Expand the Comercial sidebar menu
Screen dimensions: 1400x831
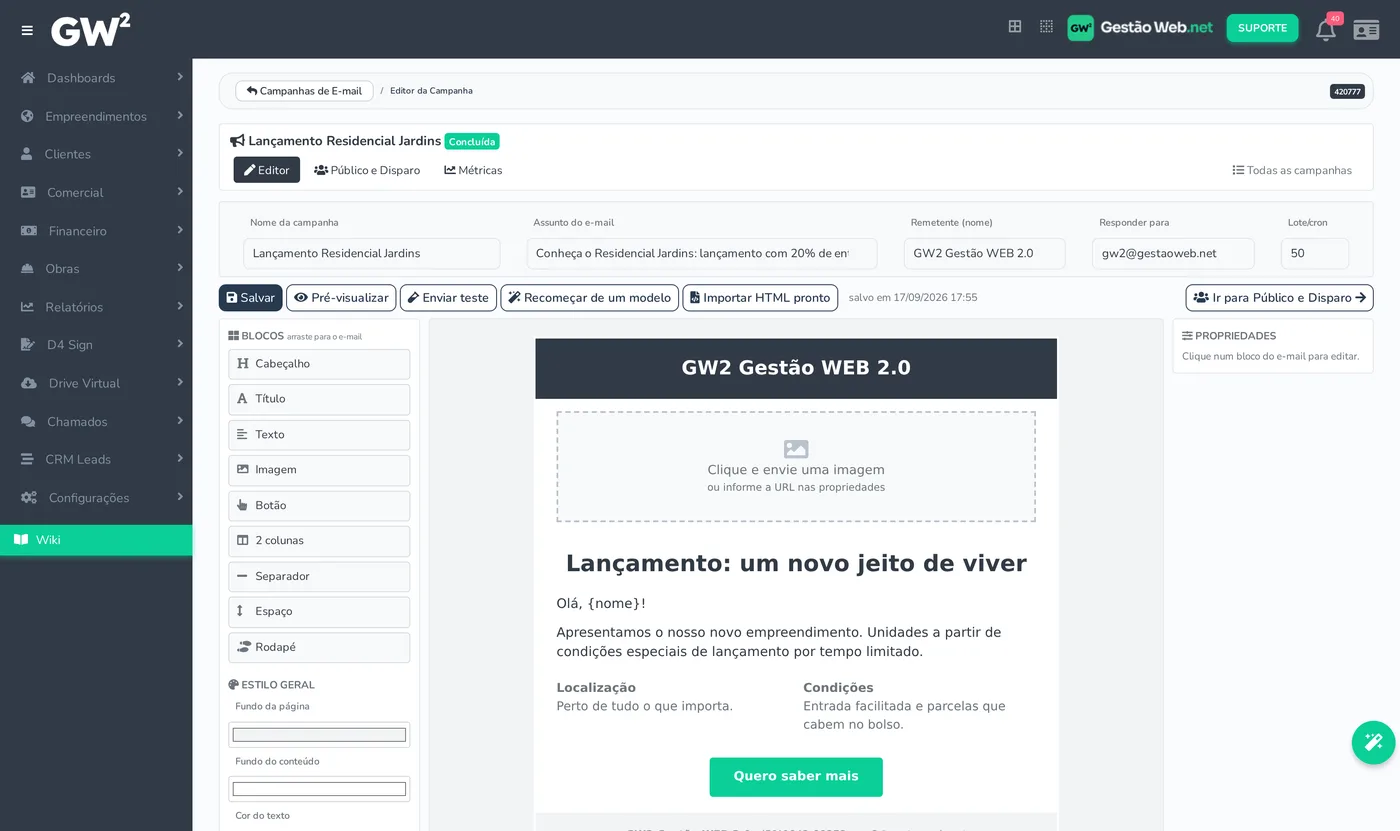pos(96,192)
